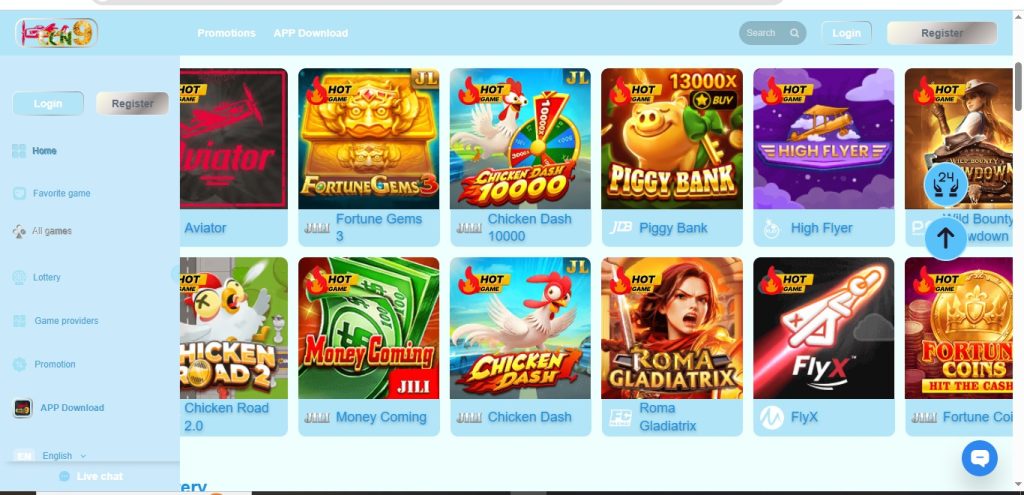Open Promotions in the top navigation
Image resolution: width=1024 pixels, height=495 pixels.
(227, 33)
